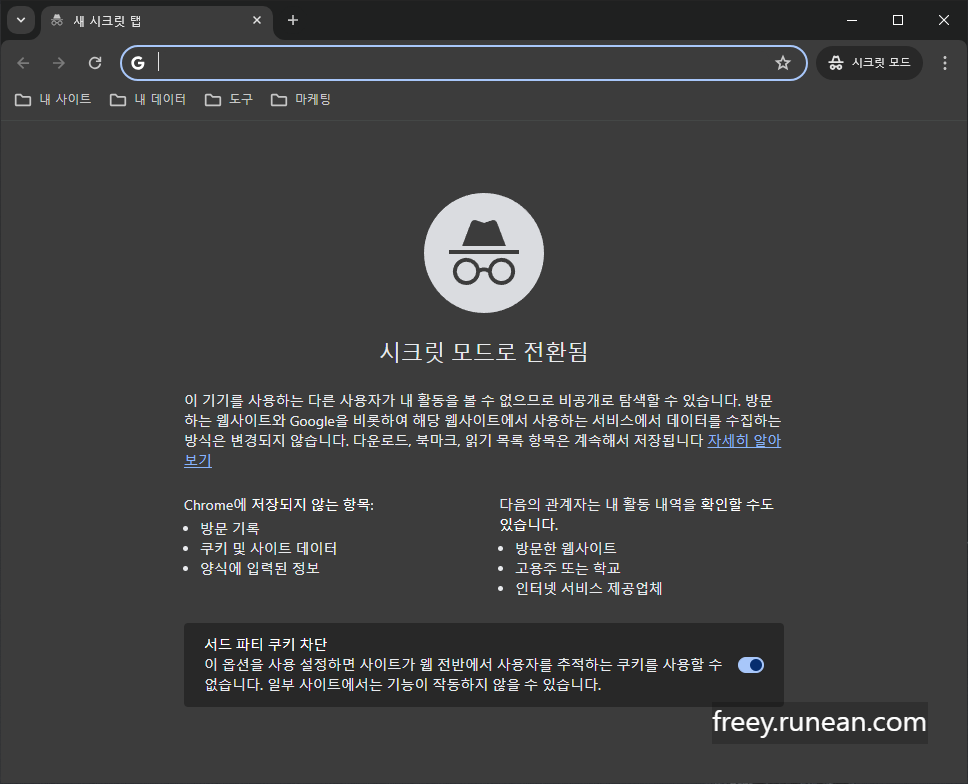Click the back navigation arrow
The image size is (968, 784).
click(x=22, y=62)
